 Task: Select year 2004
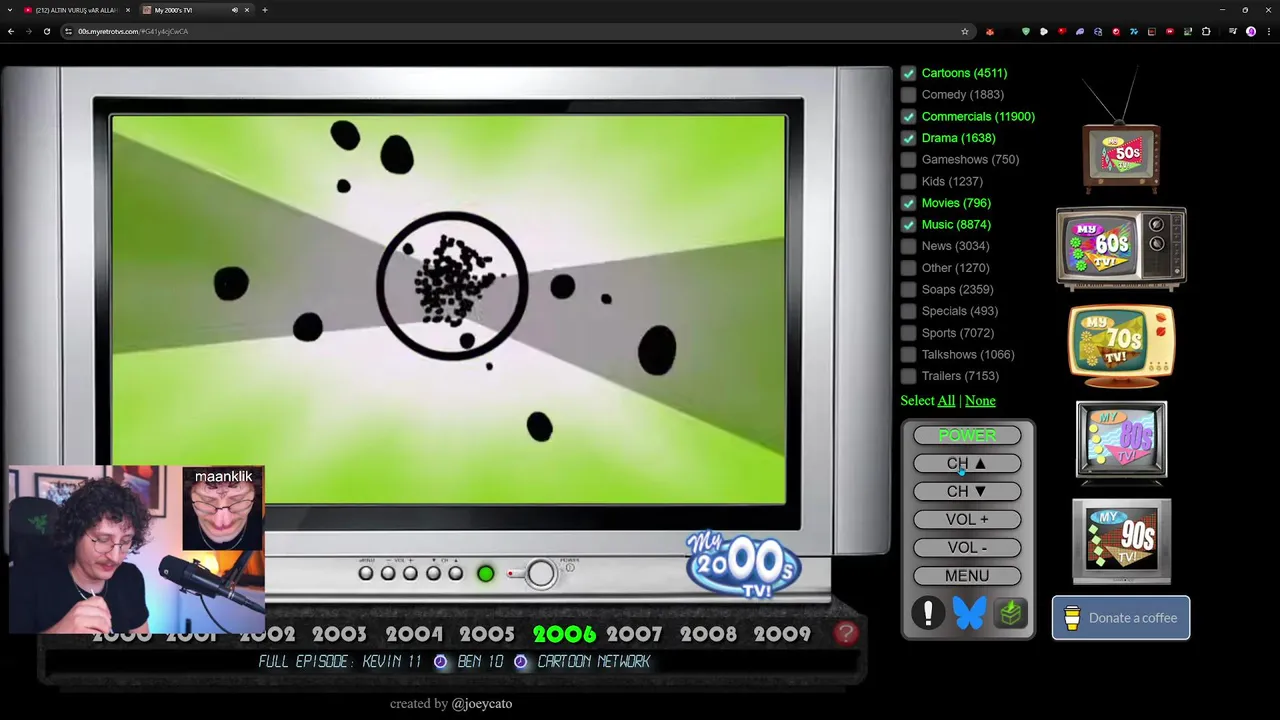click(414, 634)
